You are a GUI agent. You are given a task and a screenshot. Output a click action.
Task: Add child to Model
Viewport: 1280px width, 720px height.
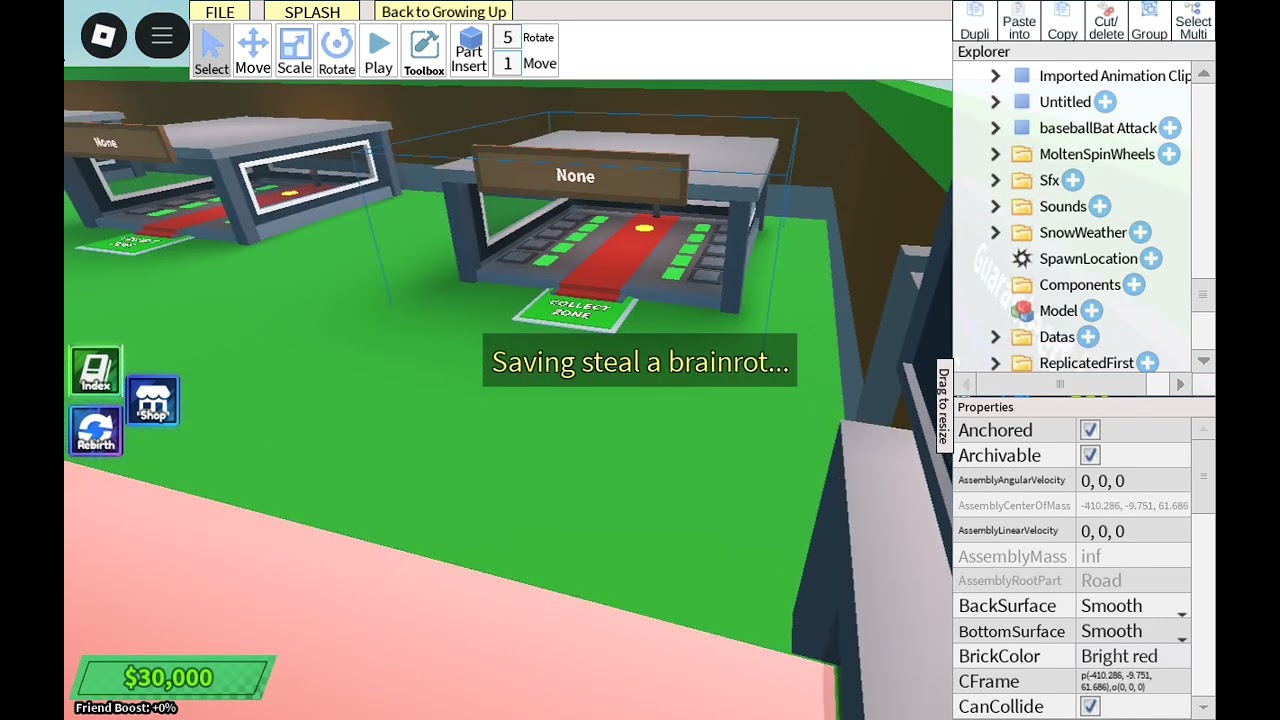tap(1091, 311)
